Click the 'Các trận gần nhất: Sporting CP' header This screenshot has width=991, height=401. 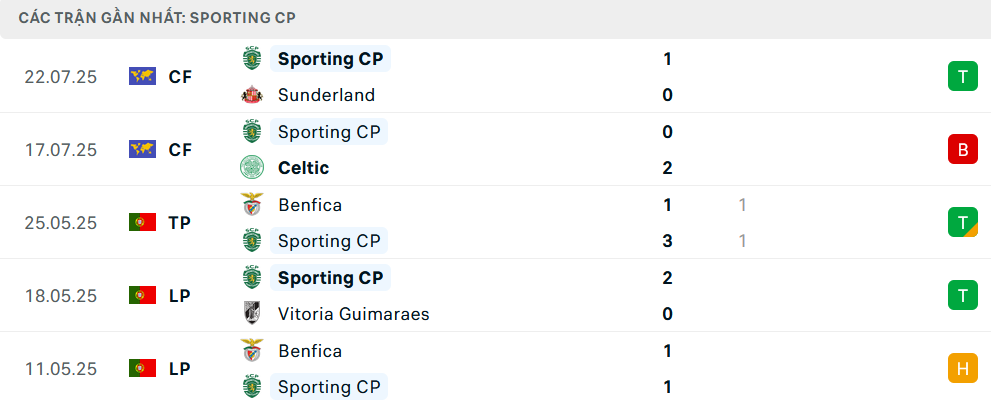coord(157,18)
